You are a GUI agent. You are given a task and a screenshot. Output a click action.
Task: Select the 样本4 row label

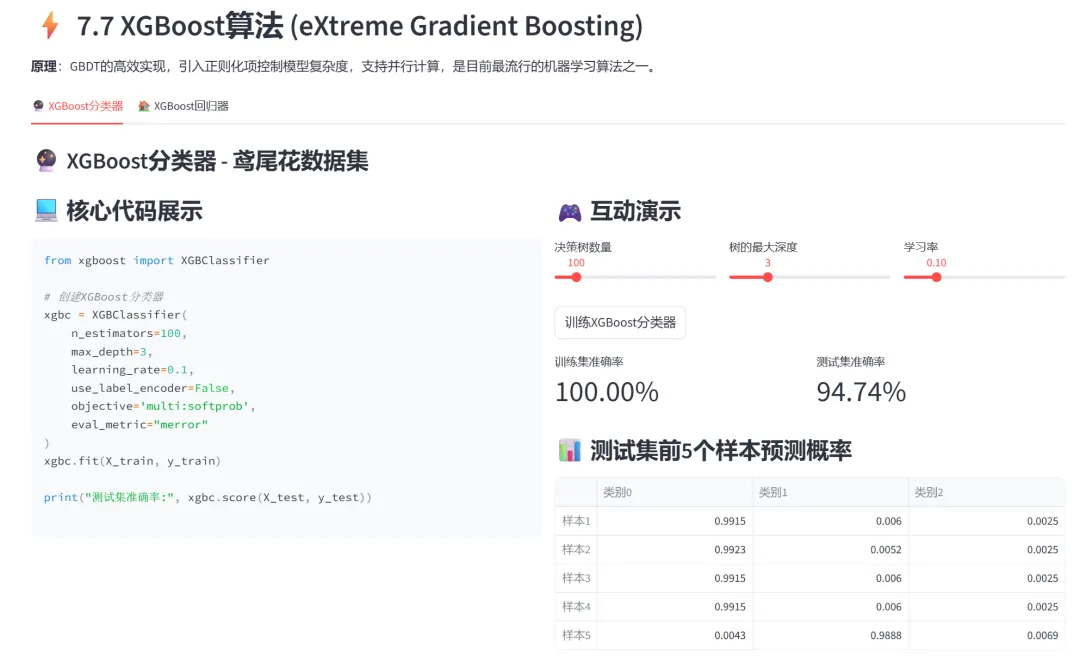(576, 607)
